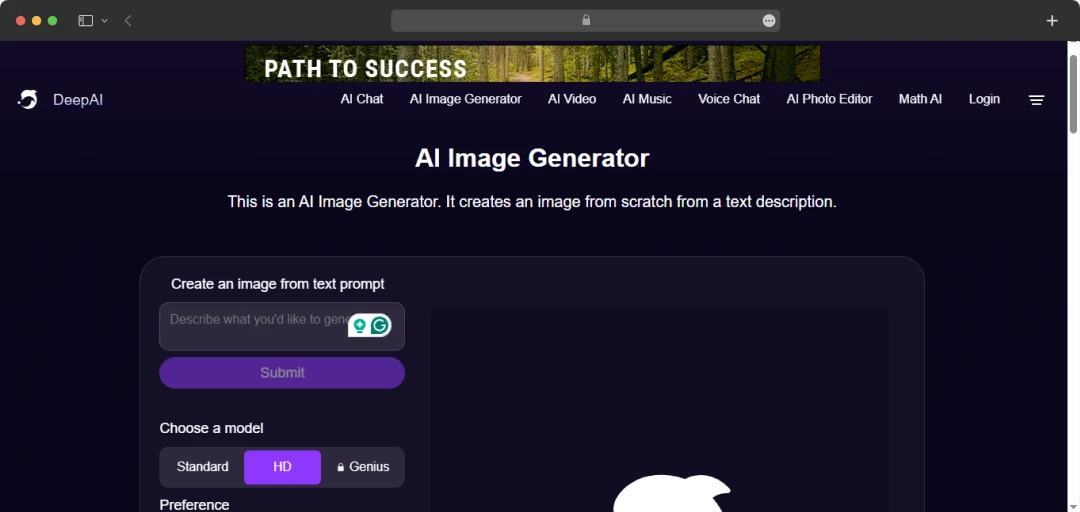Click the Preference label

194,504
